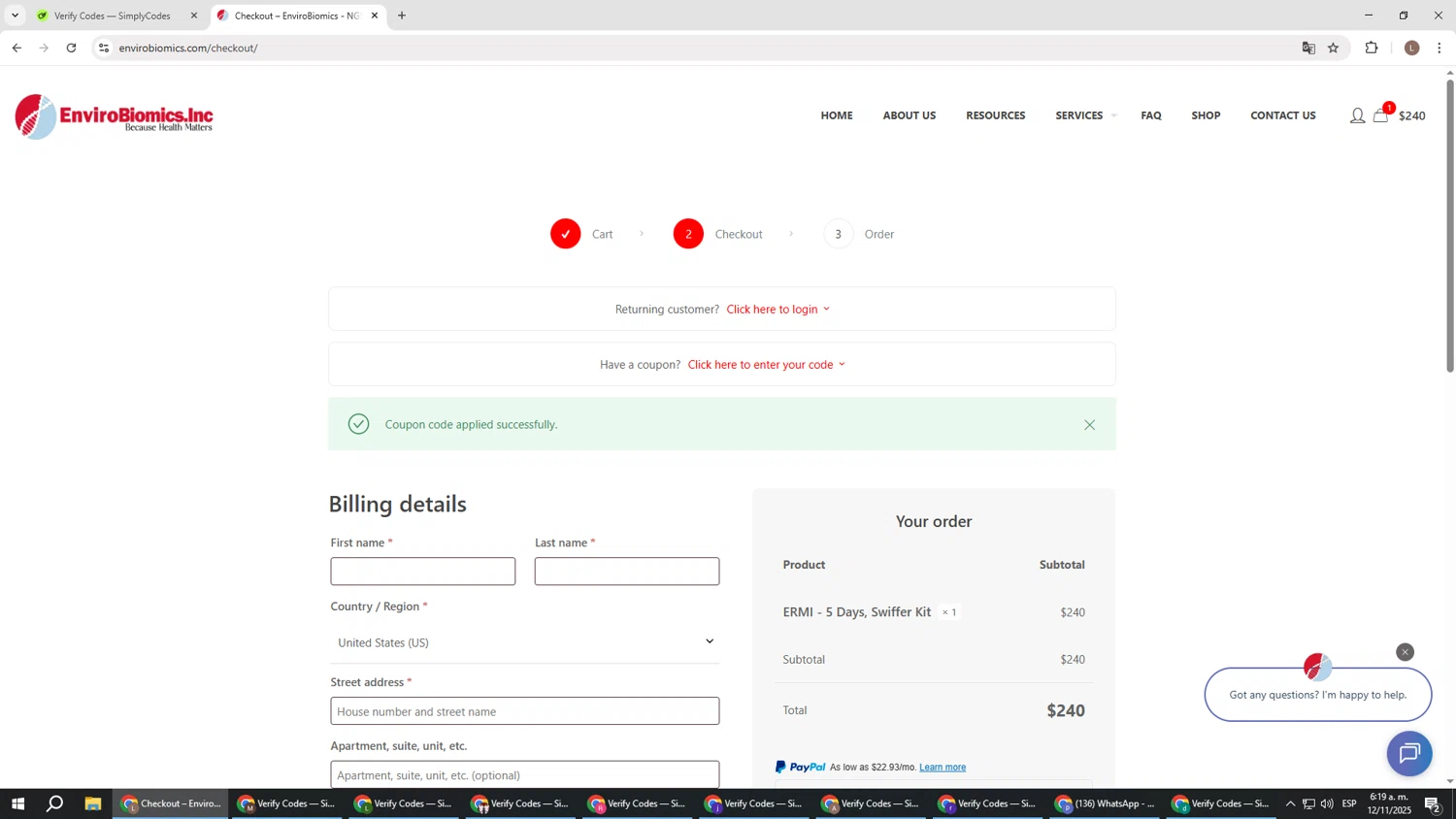1456x819 pixels.
Task: Open the tab search dropdown
Action: pos(15,16)
